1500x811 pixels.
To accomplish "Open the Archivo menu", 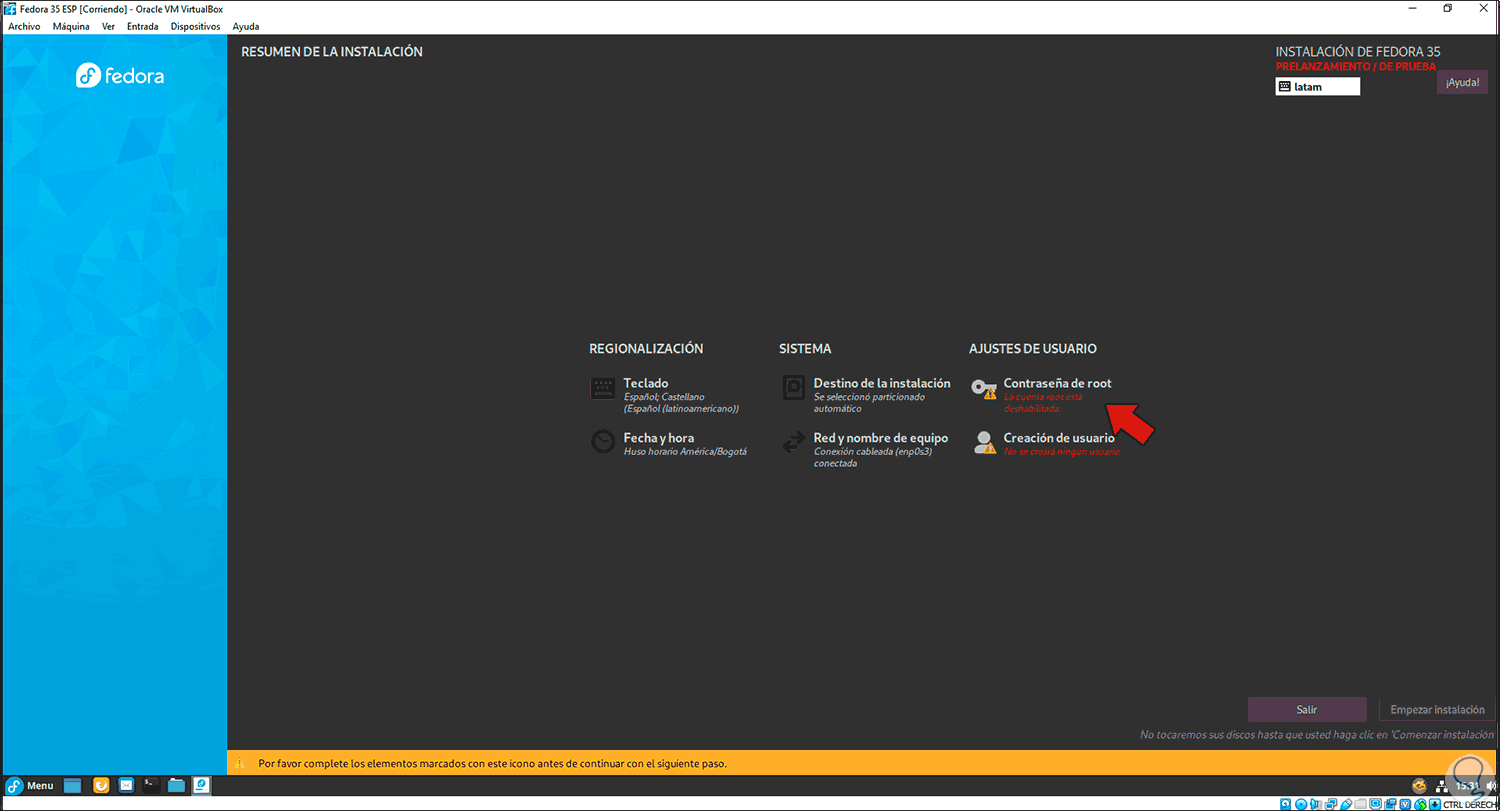I will (24, 27).
